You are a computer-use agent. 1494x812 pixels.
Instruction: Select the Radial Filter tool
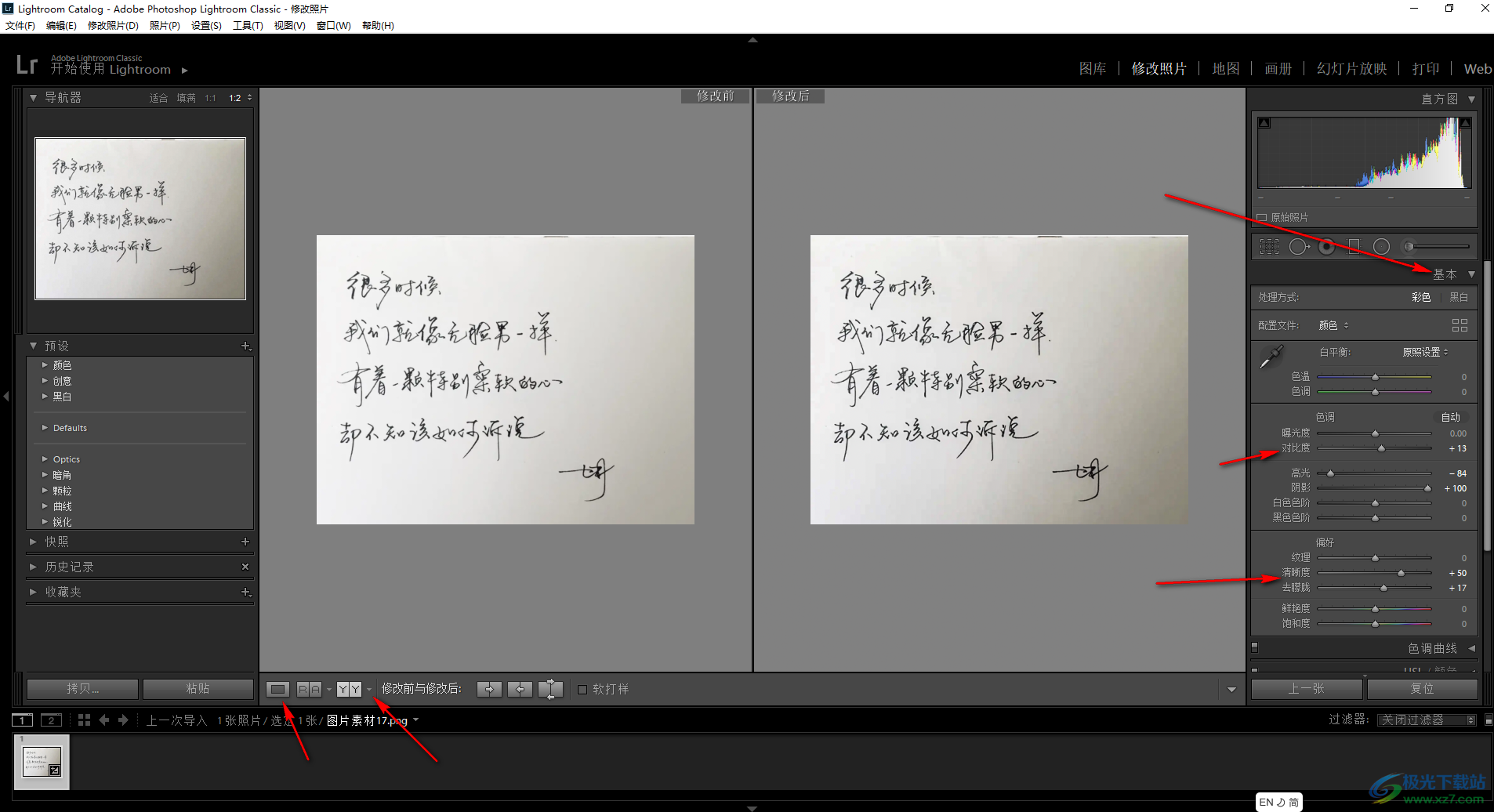(1381, 247)
